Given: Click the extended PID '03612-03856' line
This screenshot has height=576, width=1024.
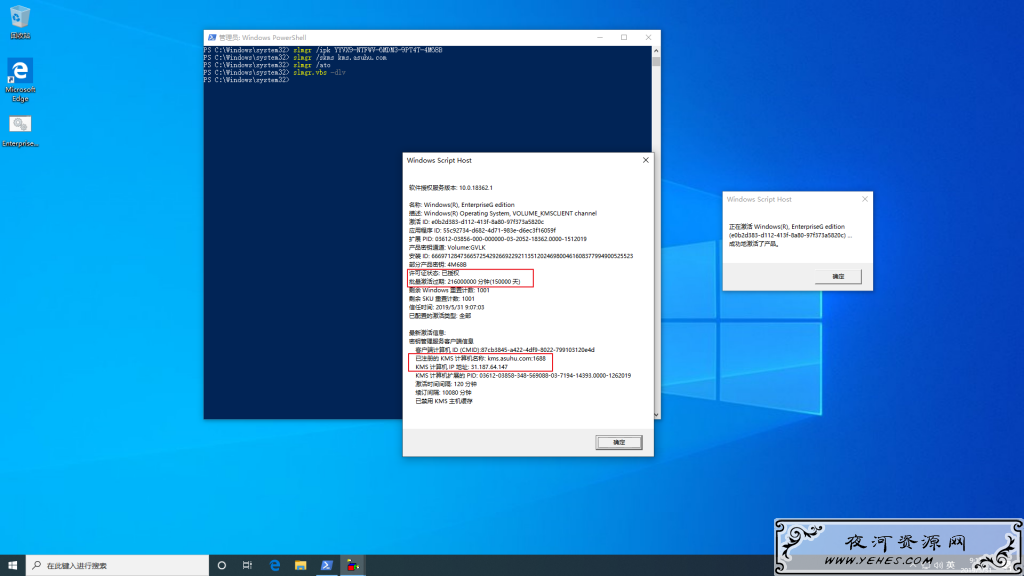Looking at the screenshot, I should [498, 239].
